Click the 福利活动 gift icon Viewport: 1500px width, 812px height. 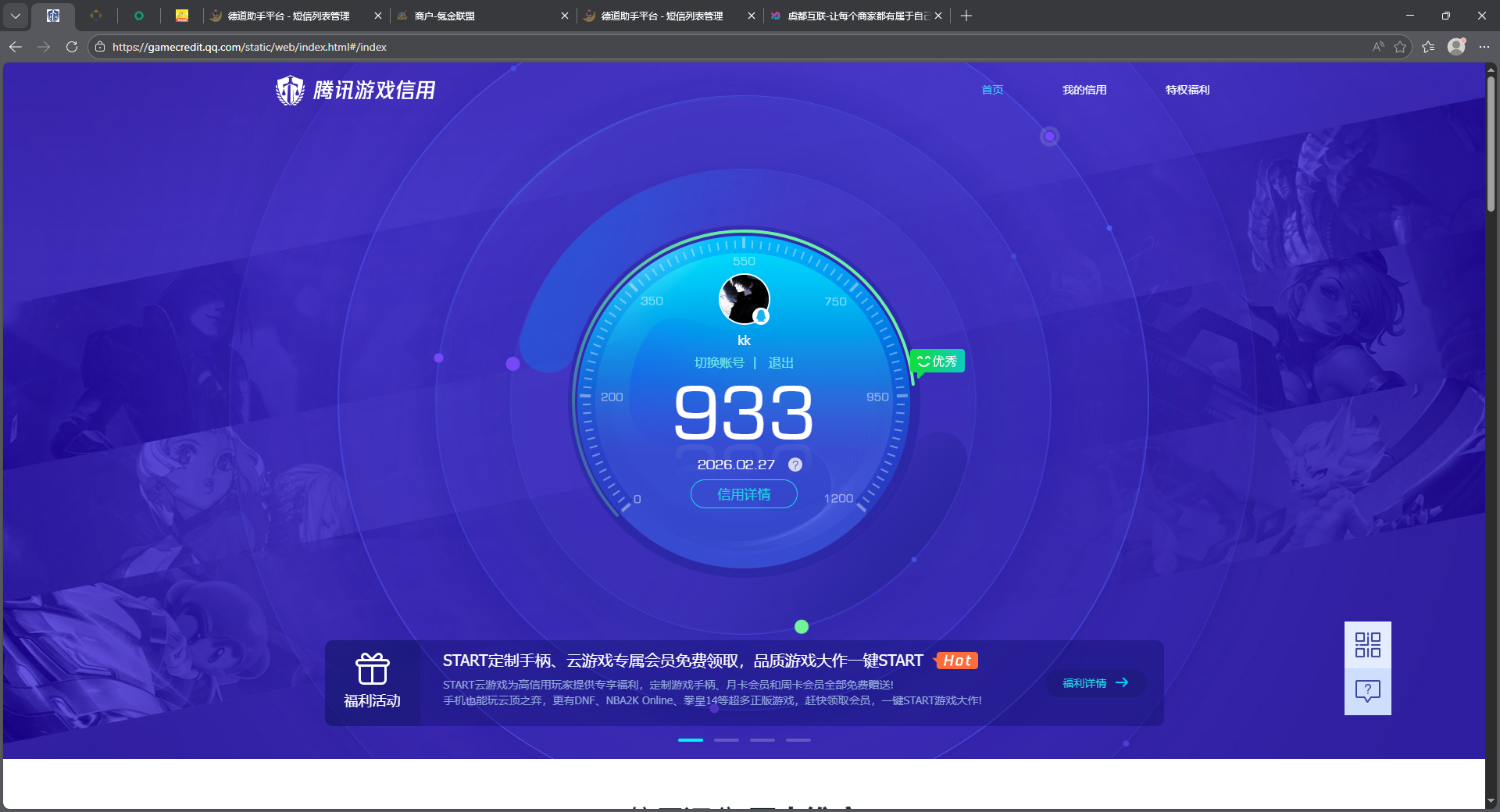[x=373, y=670]
